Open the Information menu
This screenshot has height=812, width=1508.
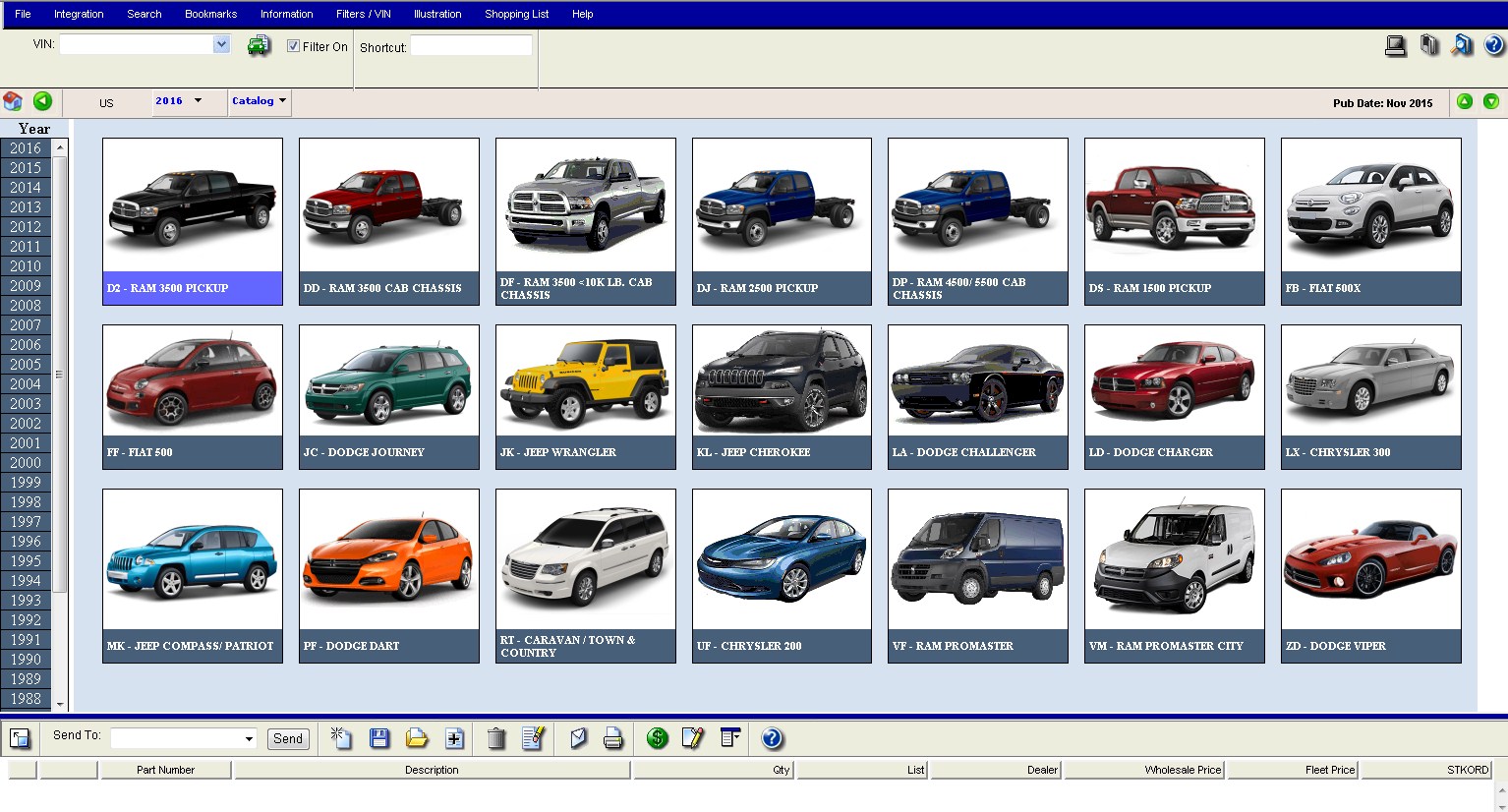(287, 14)
